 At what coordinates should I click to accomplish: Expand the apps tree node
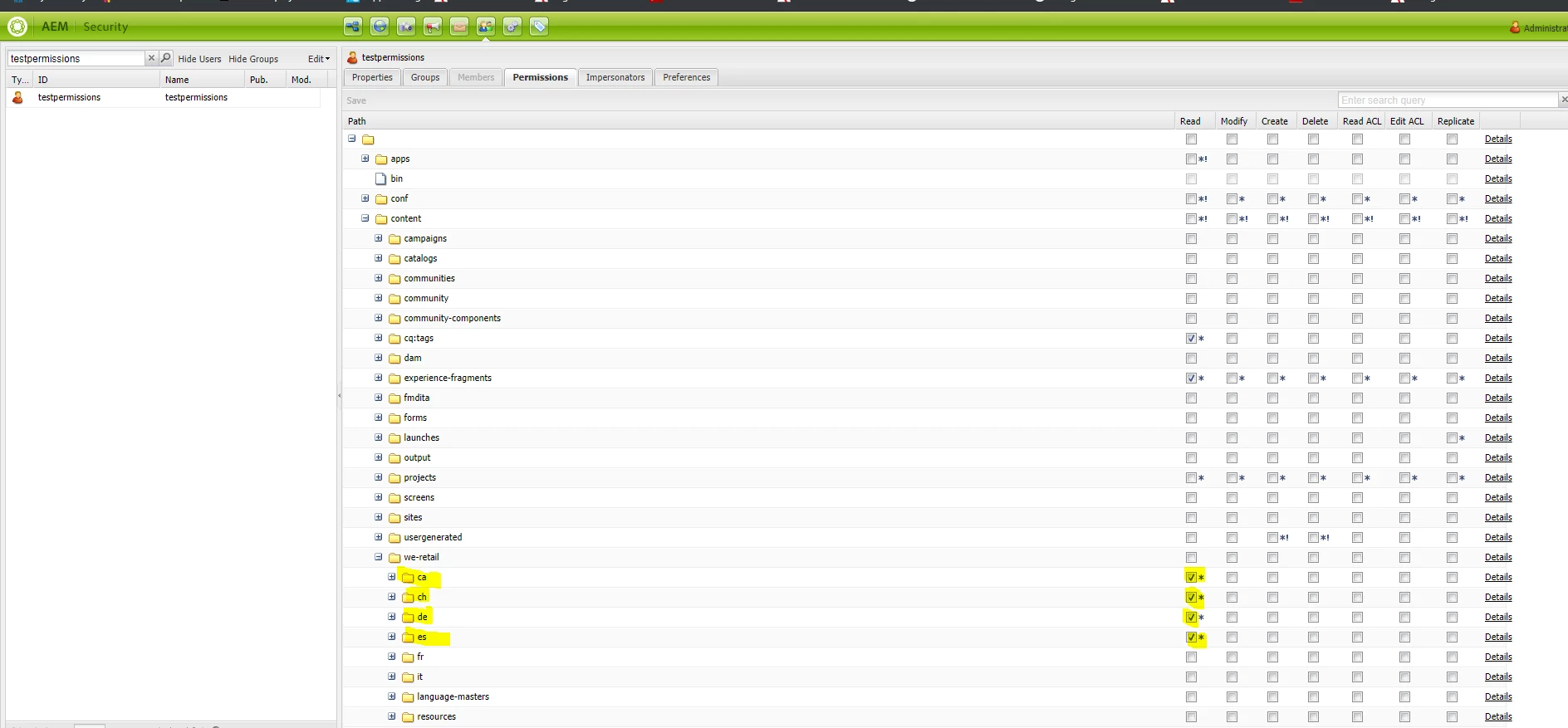pos(365,159)
